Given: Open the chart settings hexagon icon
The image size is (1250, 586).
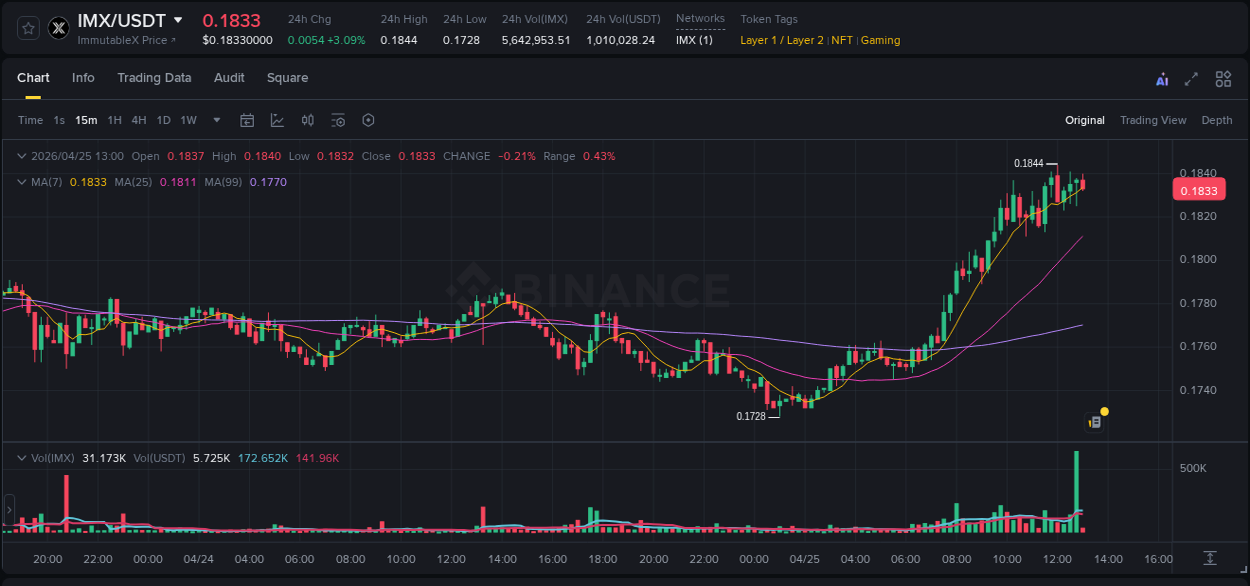Looking at the screenshot, I should point(368,120).
